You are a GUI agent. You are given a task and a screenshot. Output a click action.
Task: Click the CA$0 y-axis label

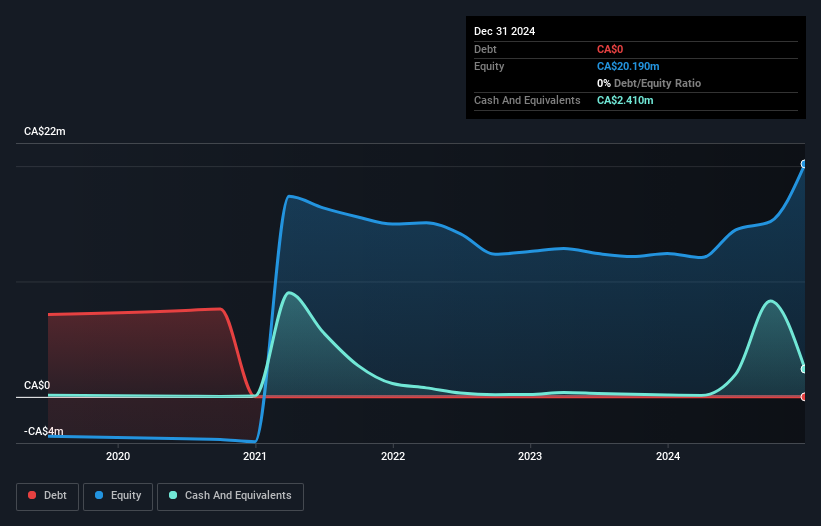coord(37,386)
